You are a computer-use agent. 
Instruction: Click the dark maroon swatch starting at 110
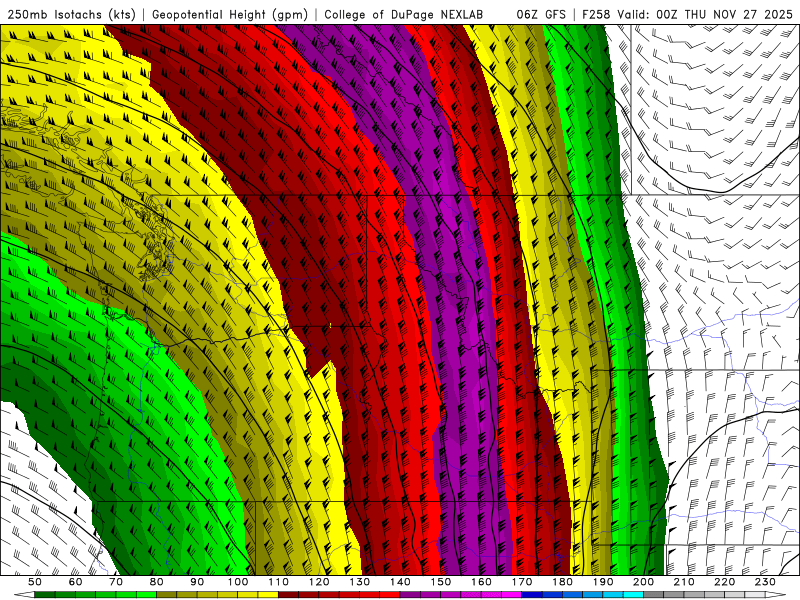click(288, 595)
